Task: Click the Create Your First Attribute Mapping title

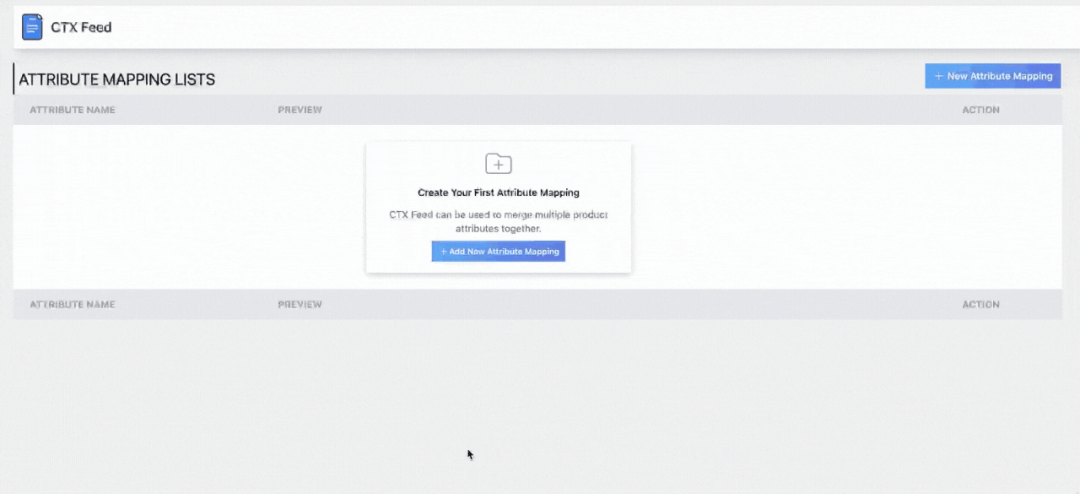Action: click(498, 192)
